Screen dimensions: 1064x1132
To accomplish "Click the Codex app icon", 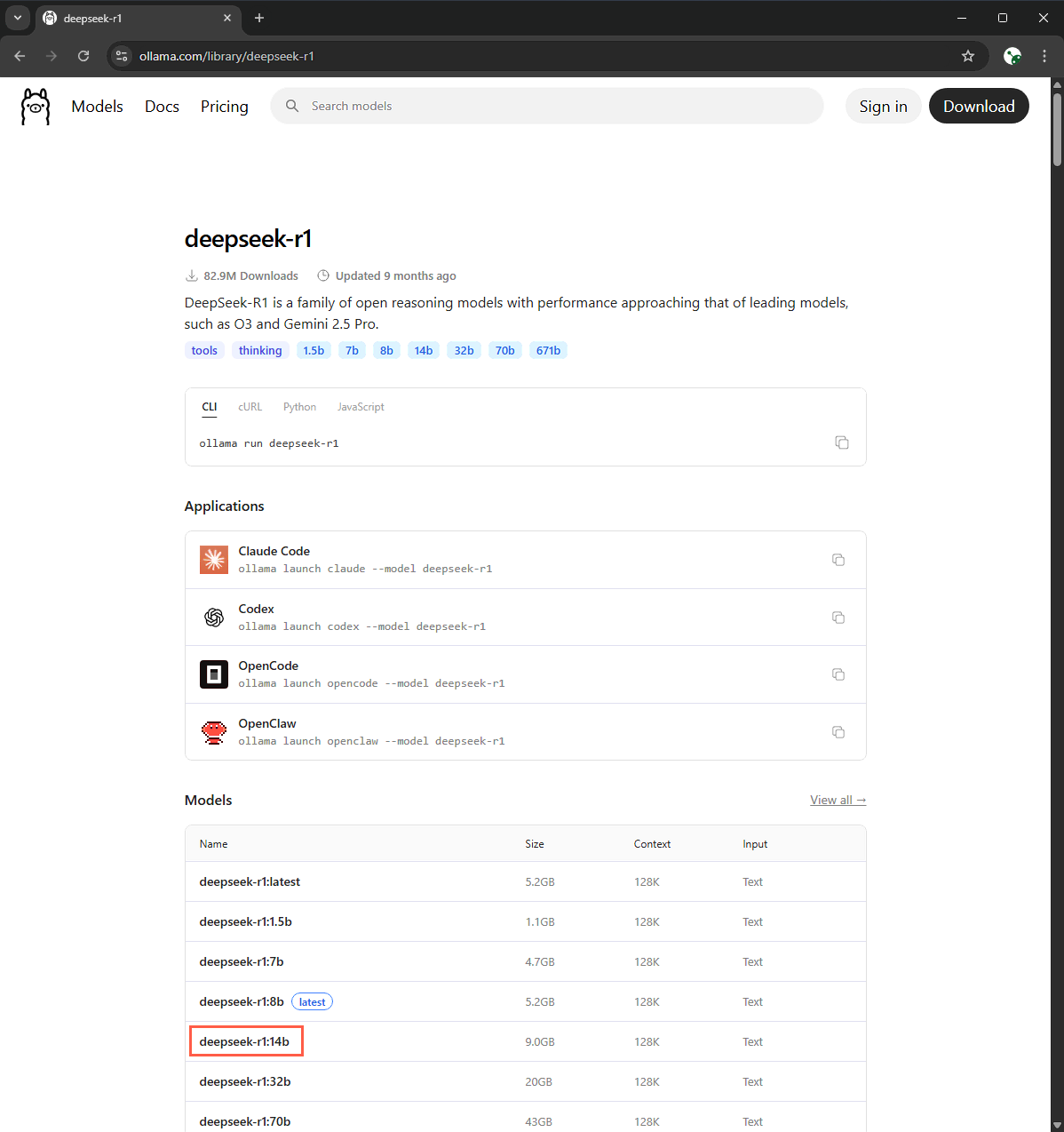I will pyautogui.click(x=214, y=618).
